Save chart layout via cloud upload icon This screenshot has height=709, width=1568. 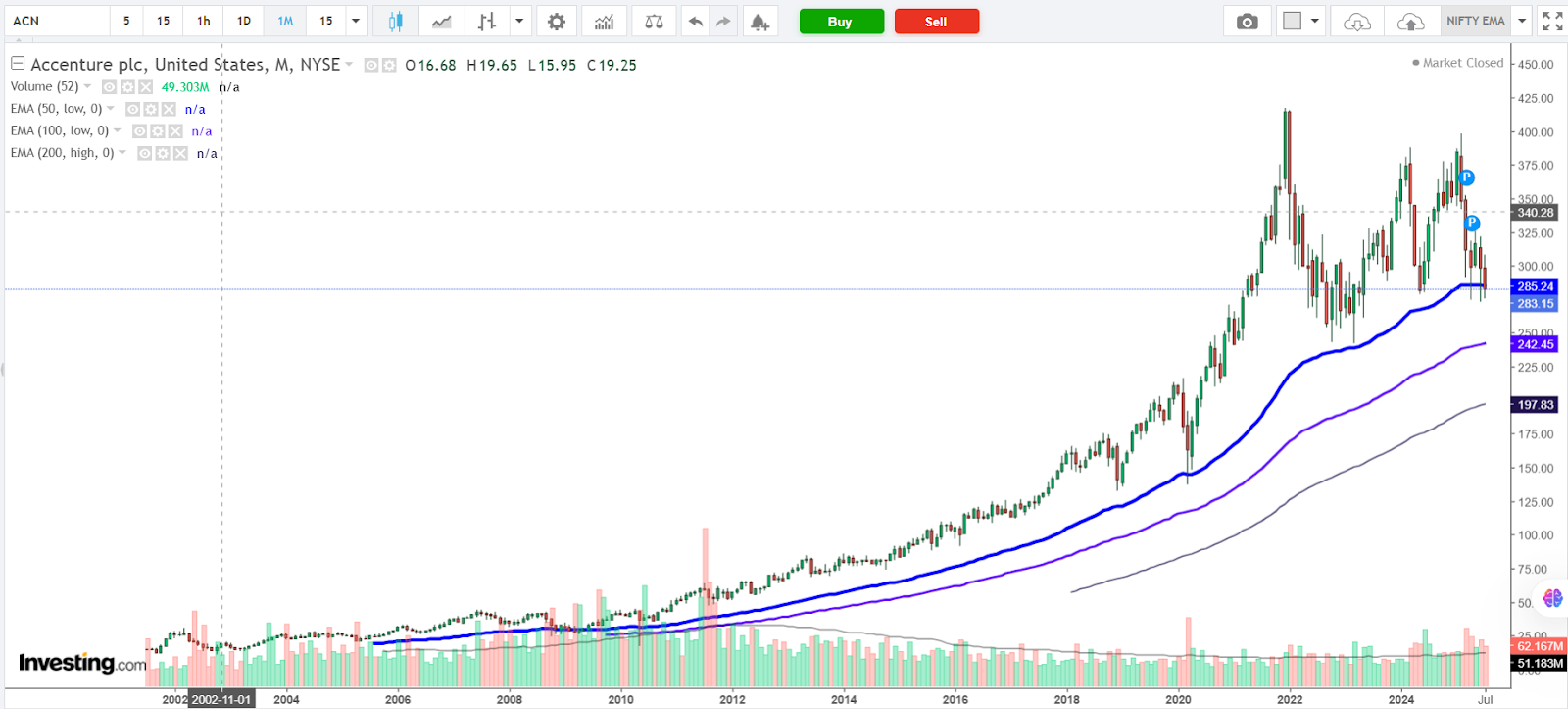pyautogui.click(x=1410, y=22)
